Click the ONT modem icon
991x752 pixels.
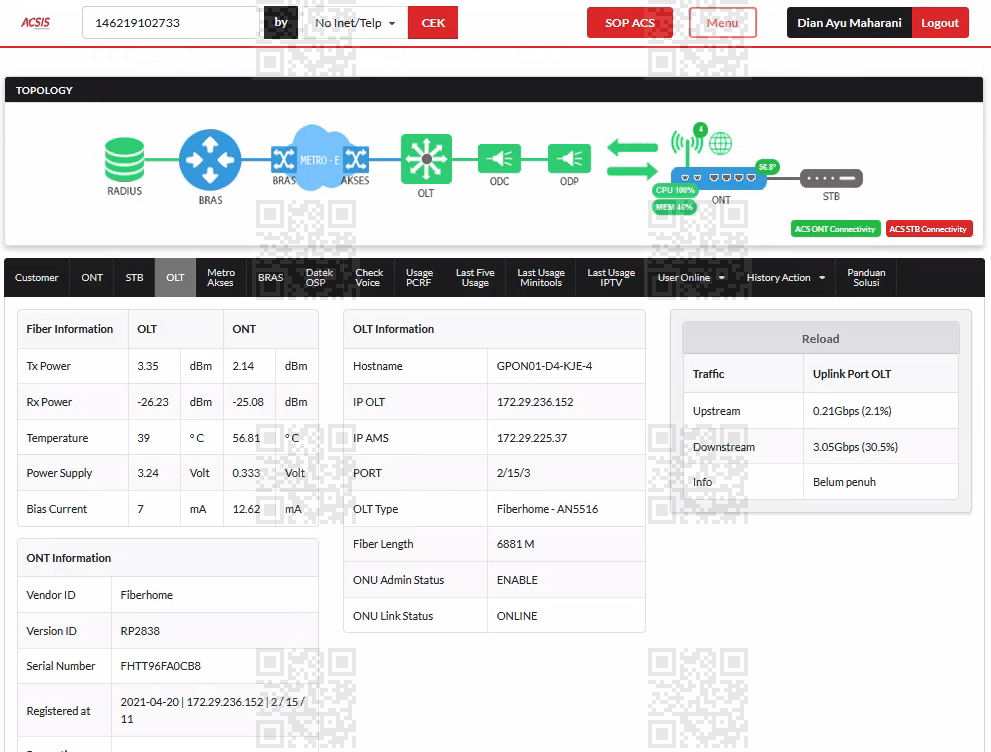tap(719, 178)
